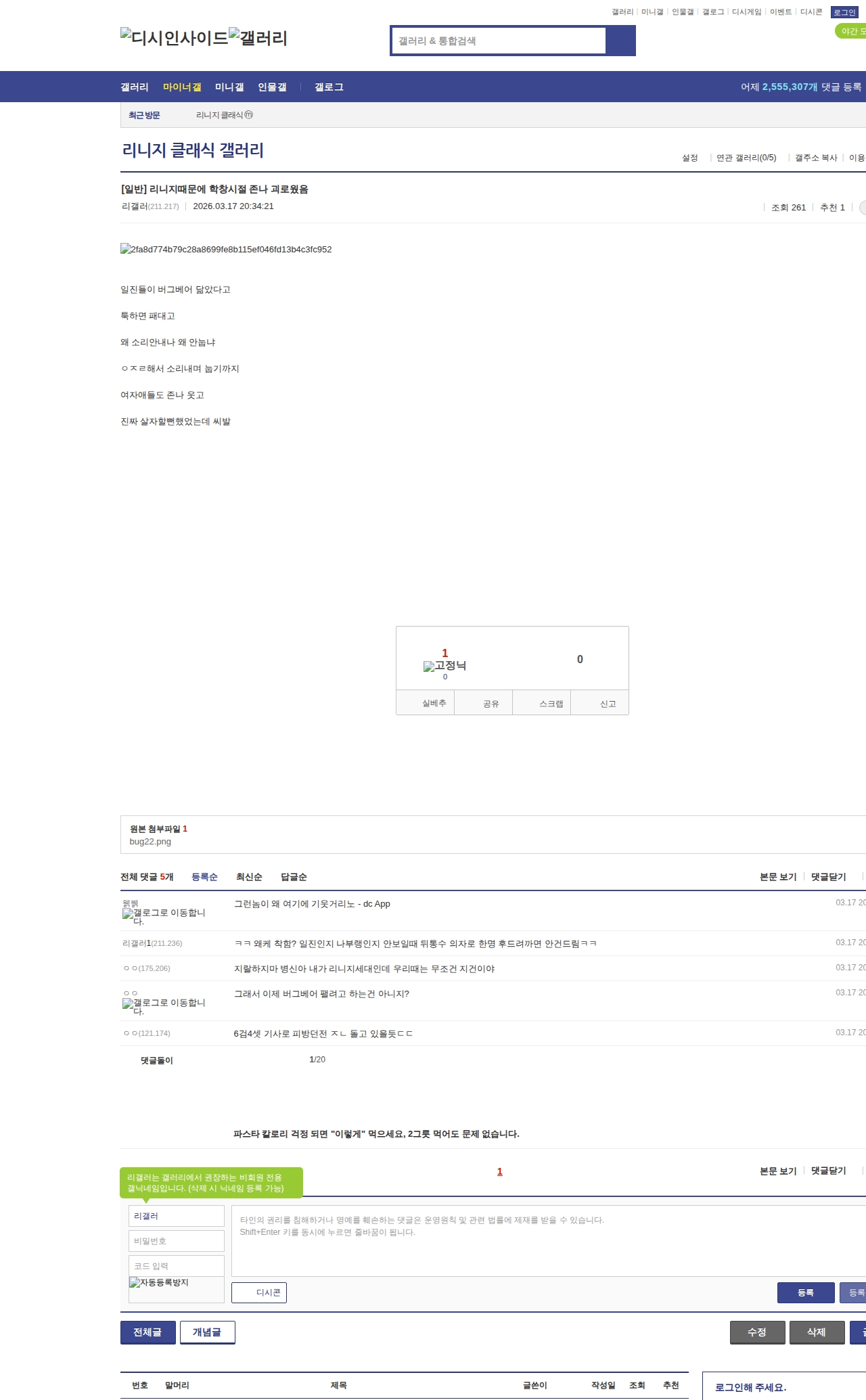Image resolution: width=866 pixels, height=1400 pixels.
Task: Click the 비밀번호 input field
Action: coord(177,1241)
